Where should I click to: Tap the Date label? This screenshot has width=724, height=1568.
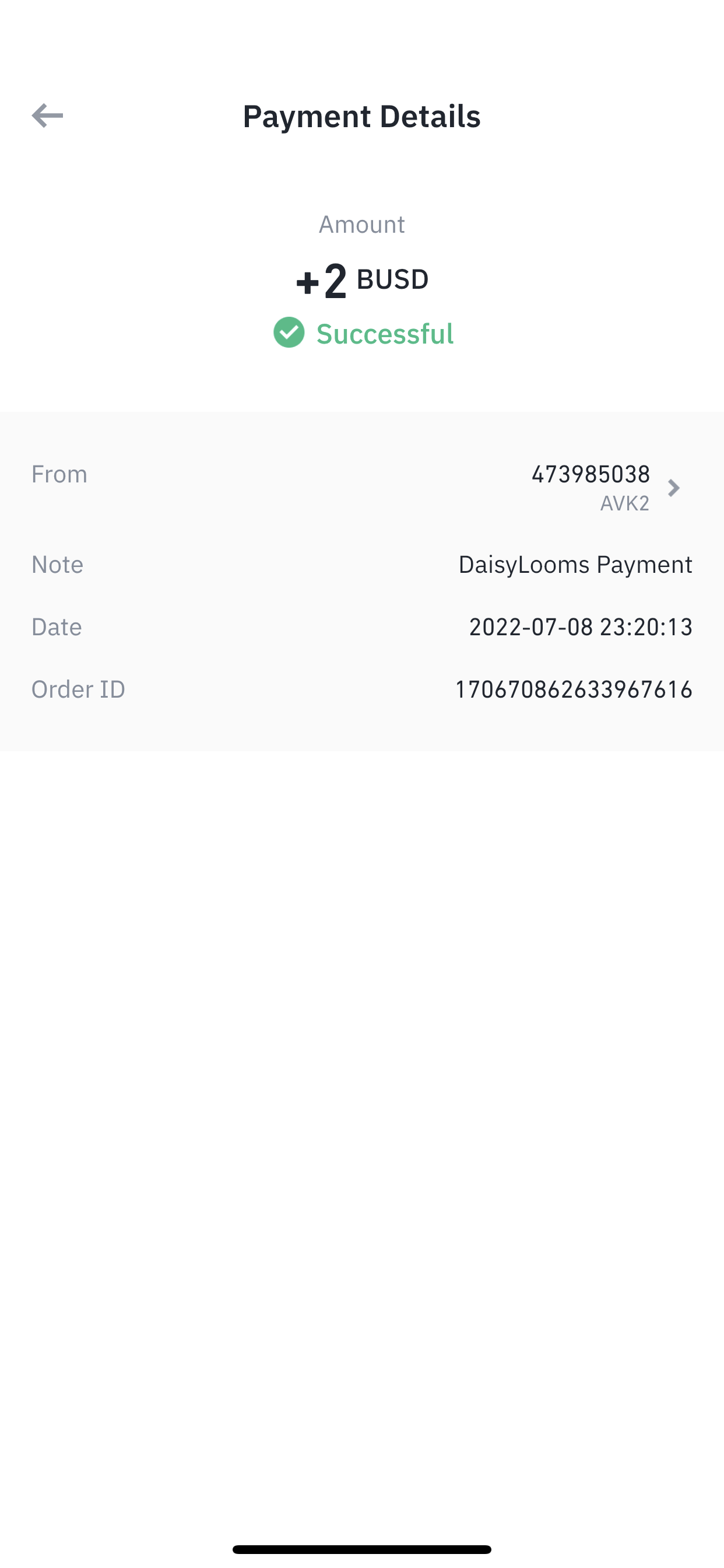click(57, 626)
